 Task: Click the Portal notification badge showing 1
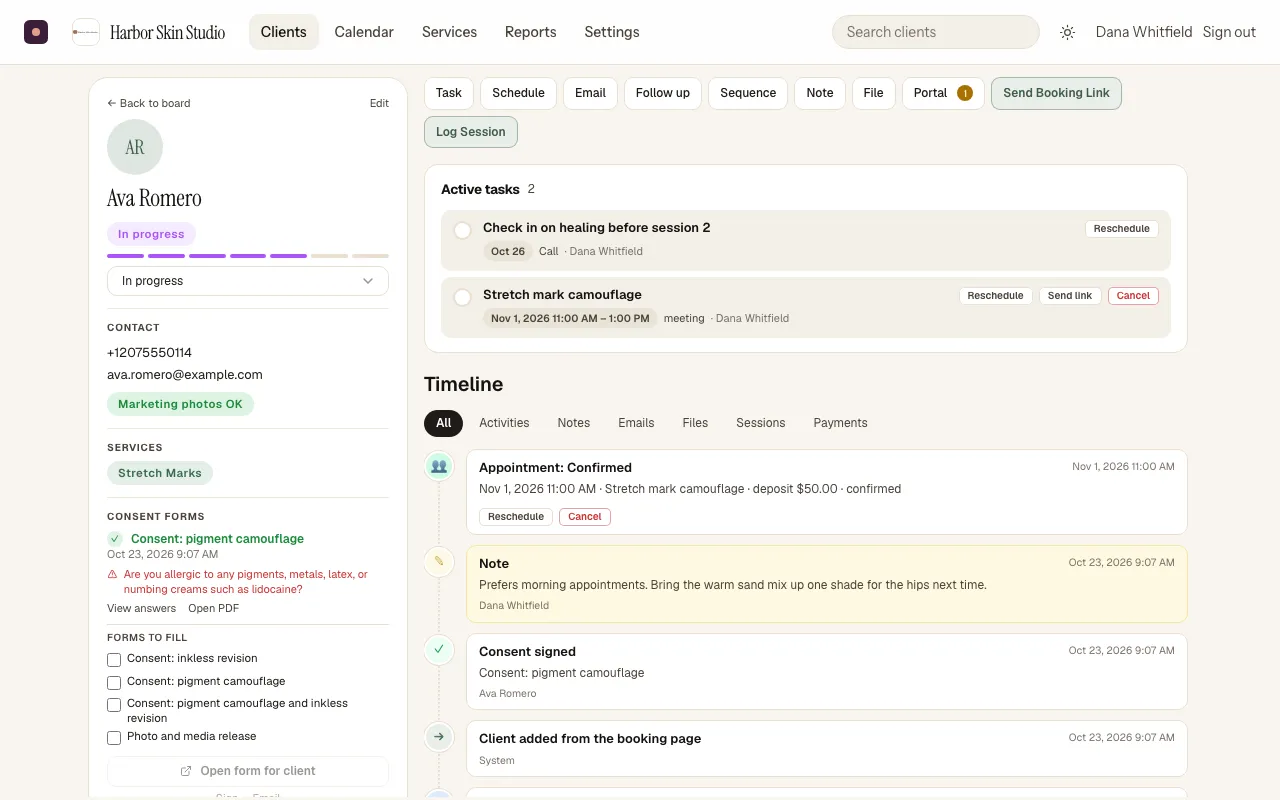(964, 93)
